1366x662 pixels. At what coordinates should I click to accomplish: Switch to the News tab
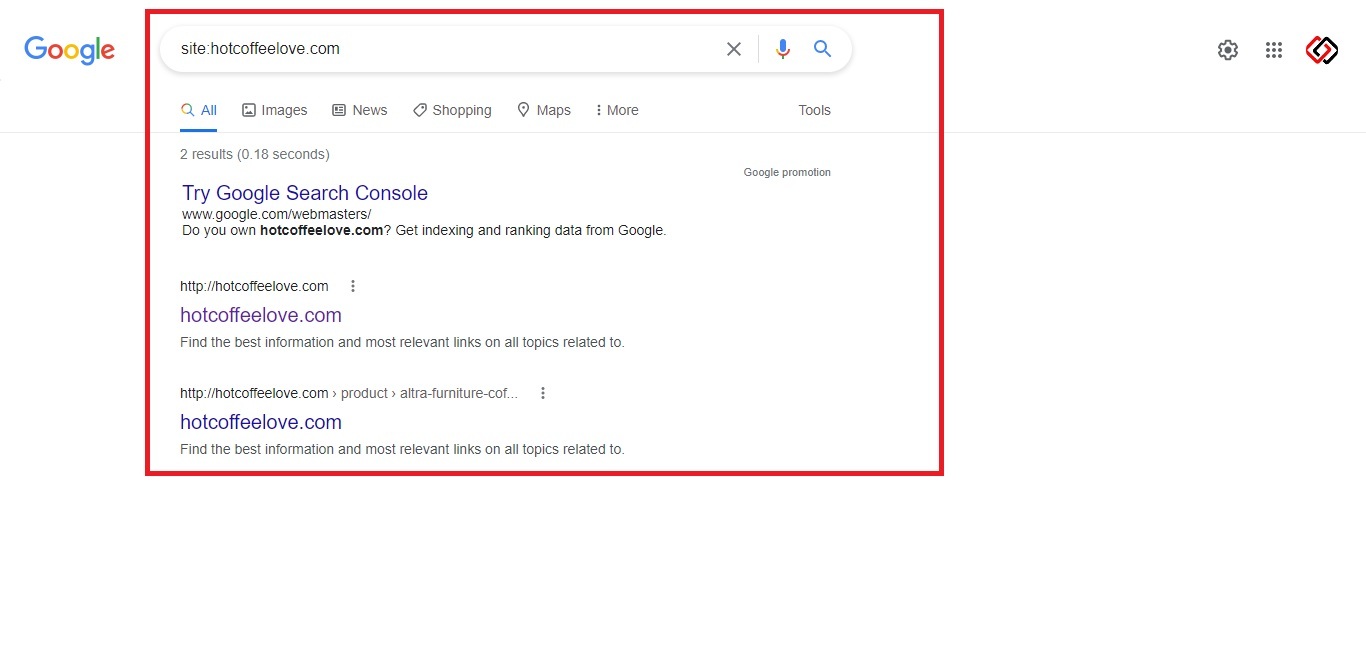[x=360, y=110]
